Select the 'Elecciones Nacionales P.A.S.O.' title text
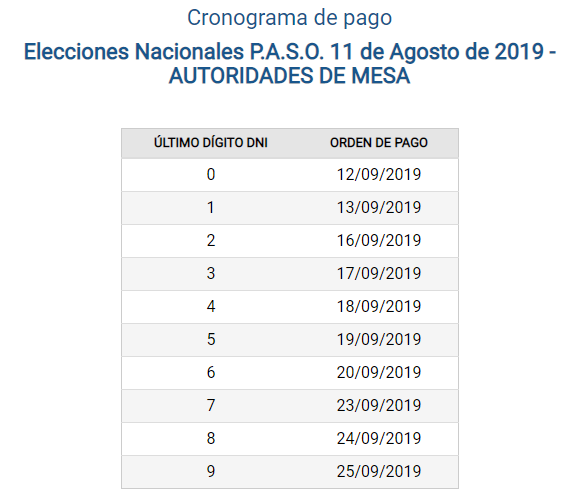The width and height of the screenshot is (586, 497). click(x=174, y=51)
